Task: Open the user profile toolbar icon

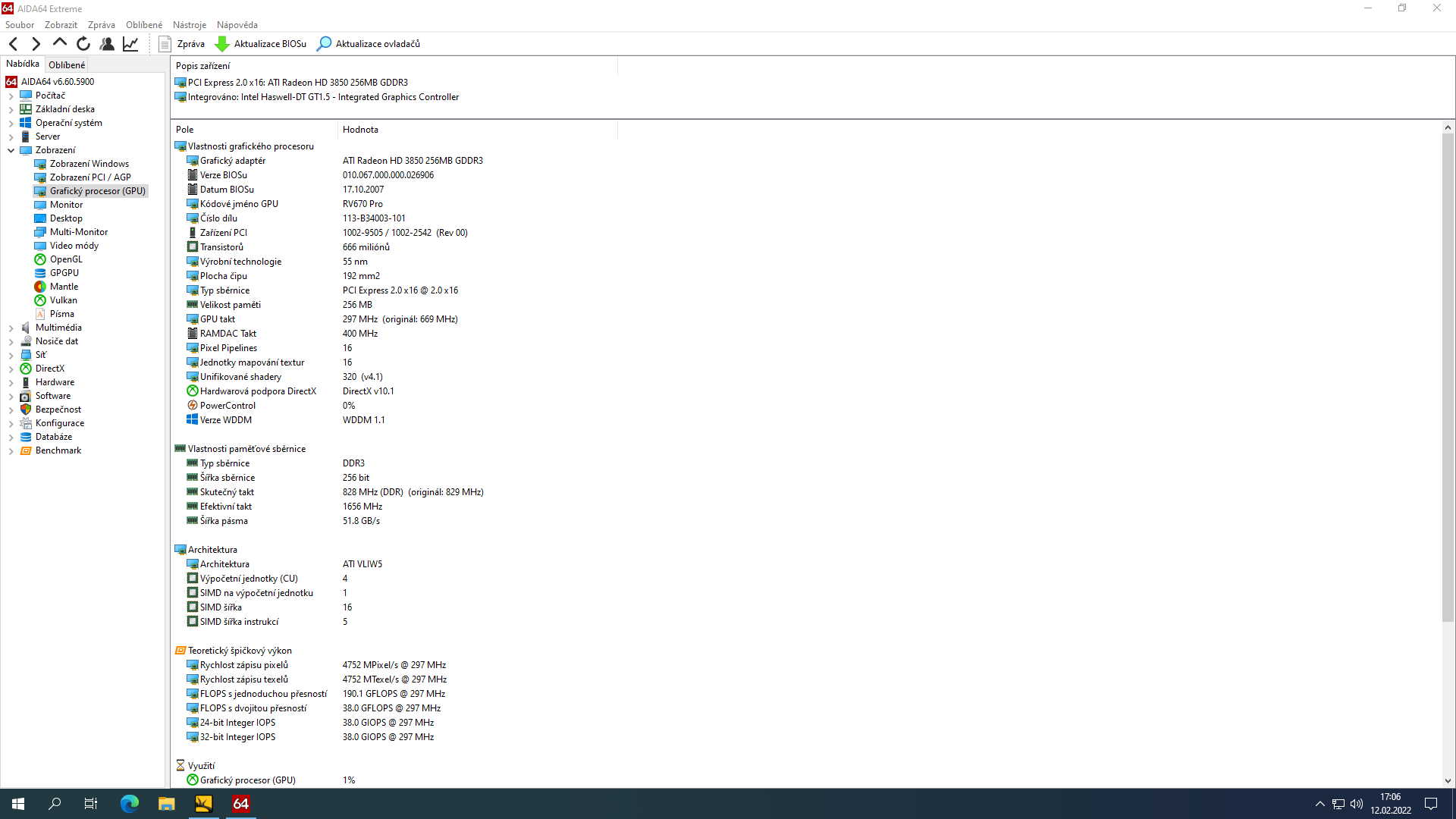Action: click(107, 44)
